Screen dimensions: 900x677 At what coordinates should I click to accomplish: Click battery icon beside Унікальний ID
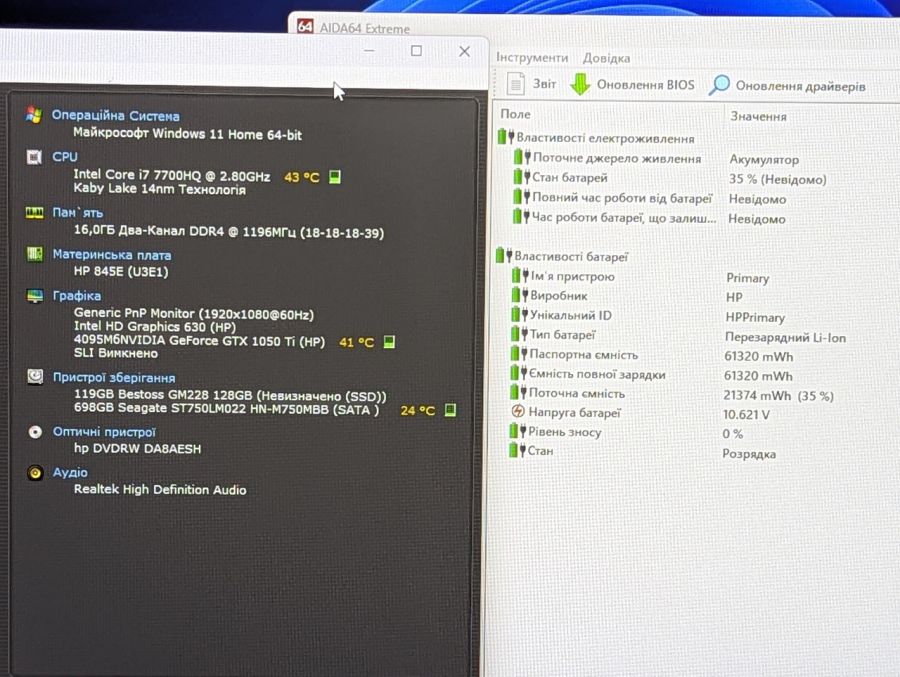tap(519, 315)
